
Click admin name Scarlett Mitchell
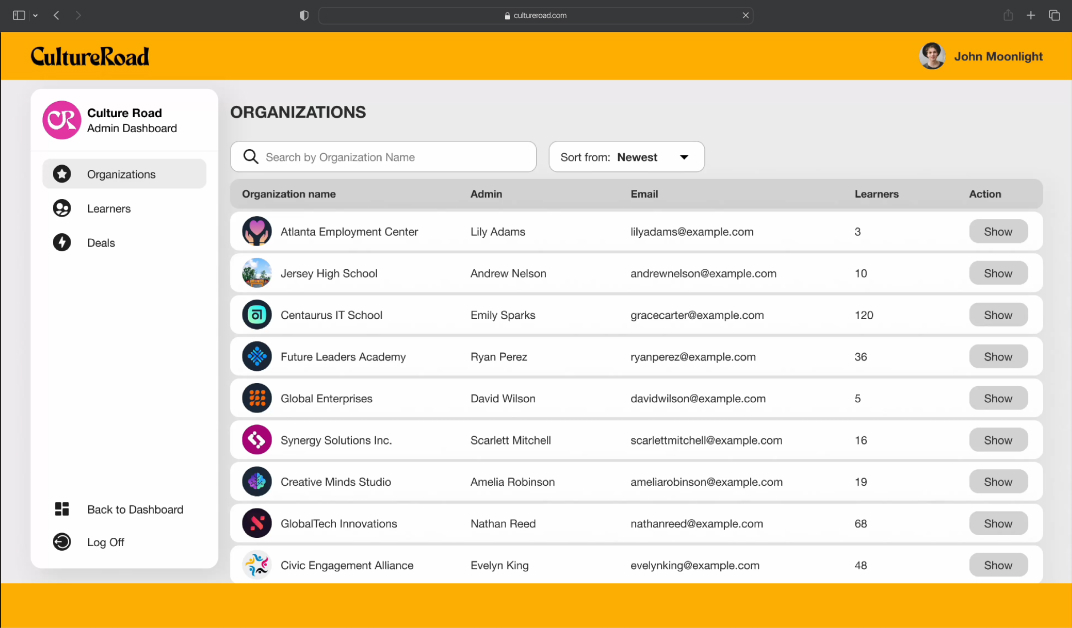point(511,440)
